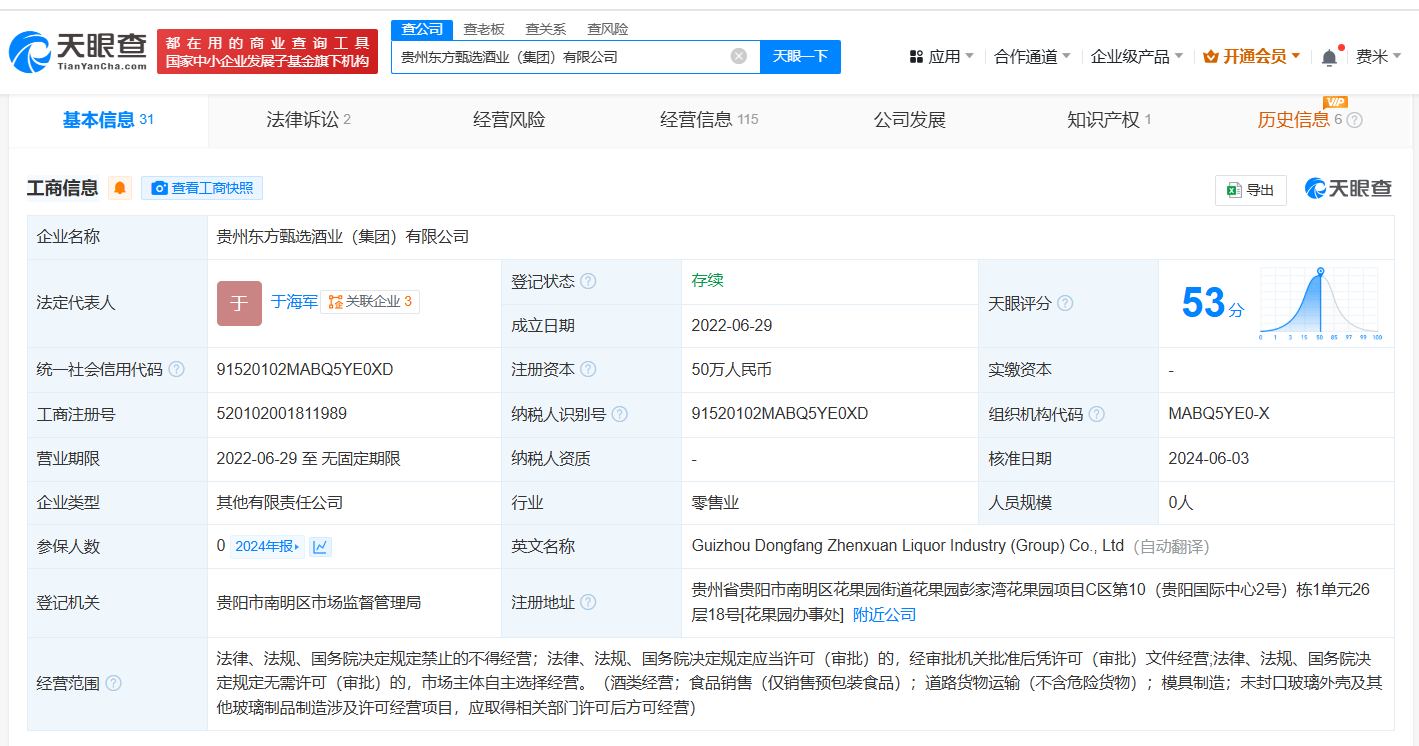This screenshot has width=1419, height=746.
Task: Click the notification bell in header
Action: (1329, 57)
